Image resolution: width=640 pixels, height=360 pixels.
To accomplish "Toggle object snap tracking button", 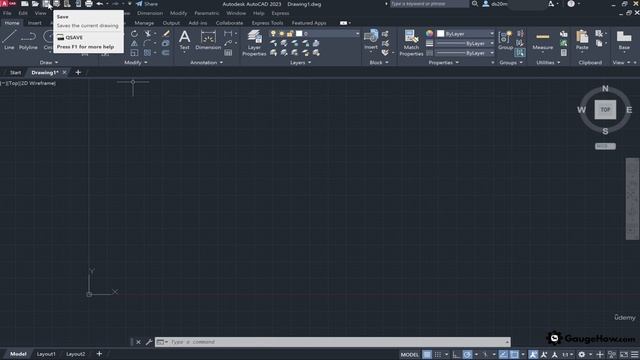I will (x=504, y=354).
